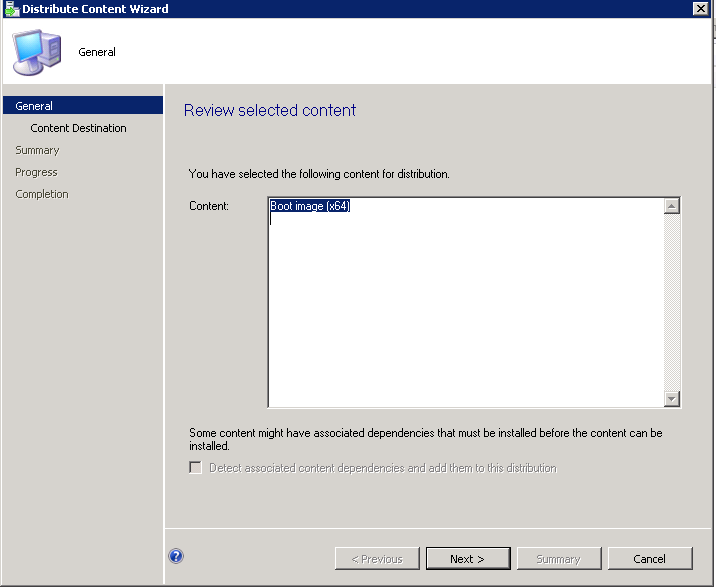Click the Distribute Content Wizard title icon
716x588 pixels.
11,9
